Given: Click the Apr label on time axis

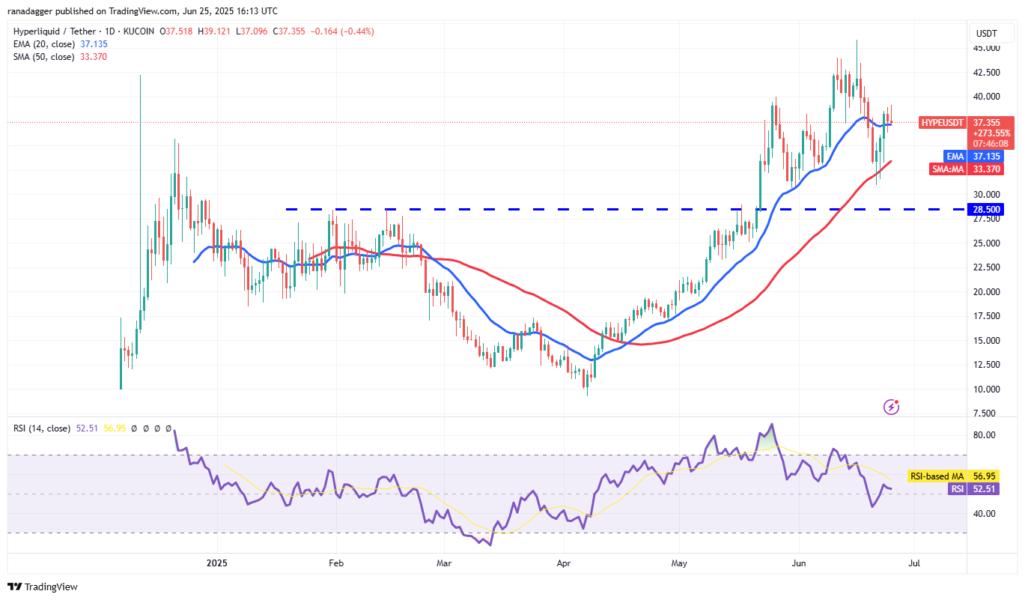Looking at the screenshot, I should pyautogui.click(x=563, y=563).
